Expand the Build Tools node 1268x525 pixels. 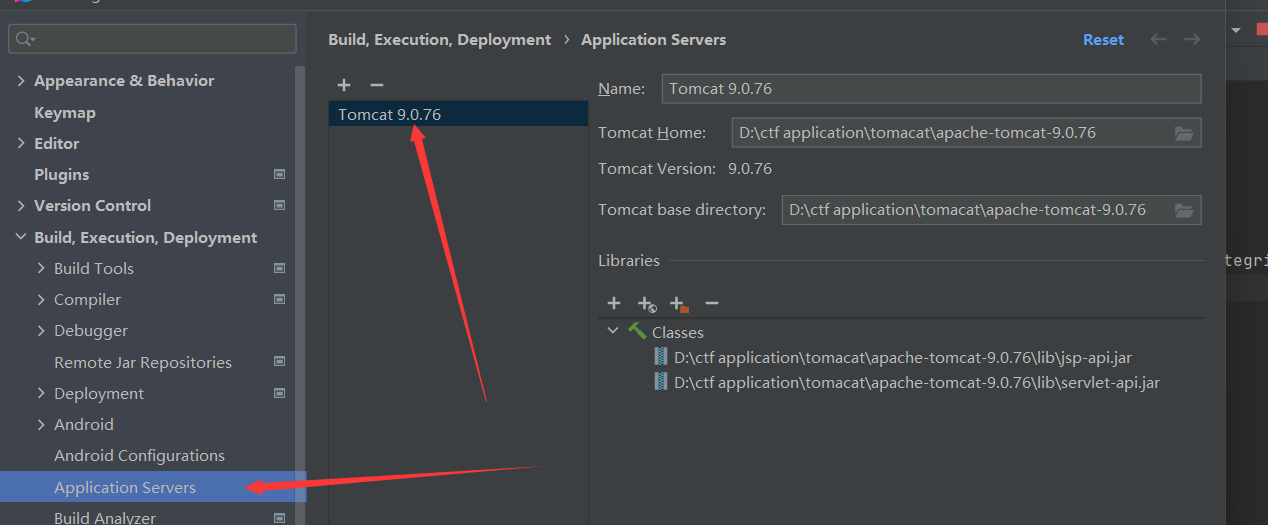(41, 269)
